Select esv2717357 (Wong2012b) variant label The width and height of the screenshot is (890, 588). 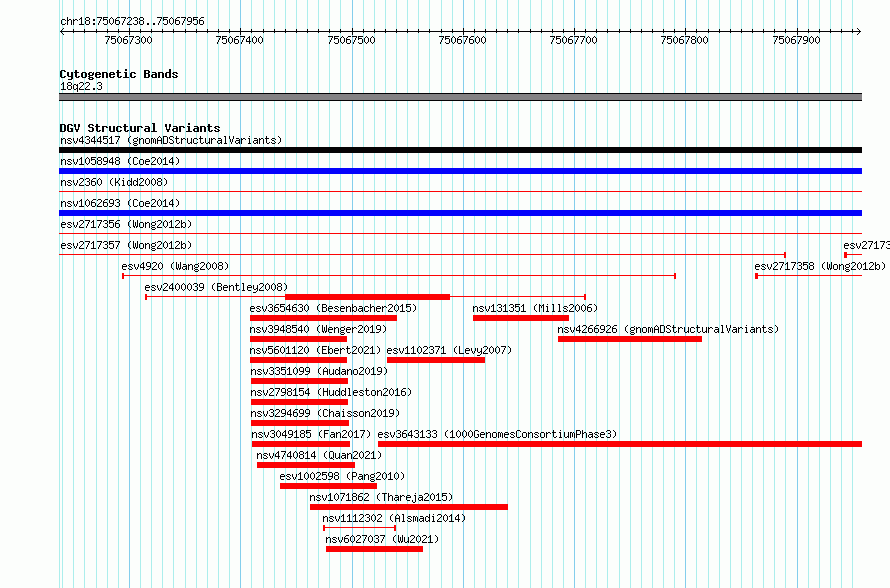(x=126, y=245)
